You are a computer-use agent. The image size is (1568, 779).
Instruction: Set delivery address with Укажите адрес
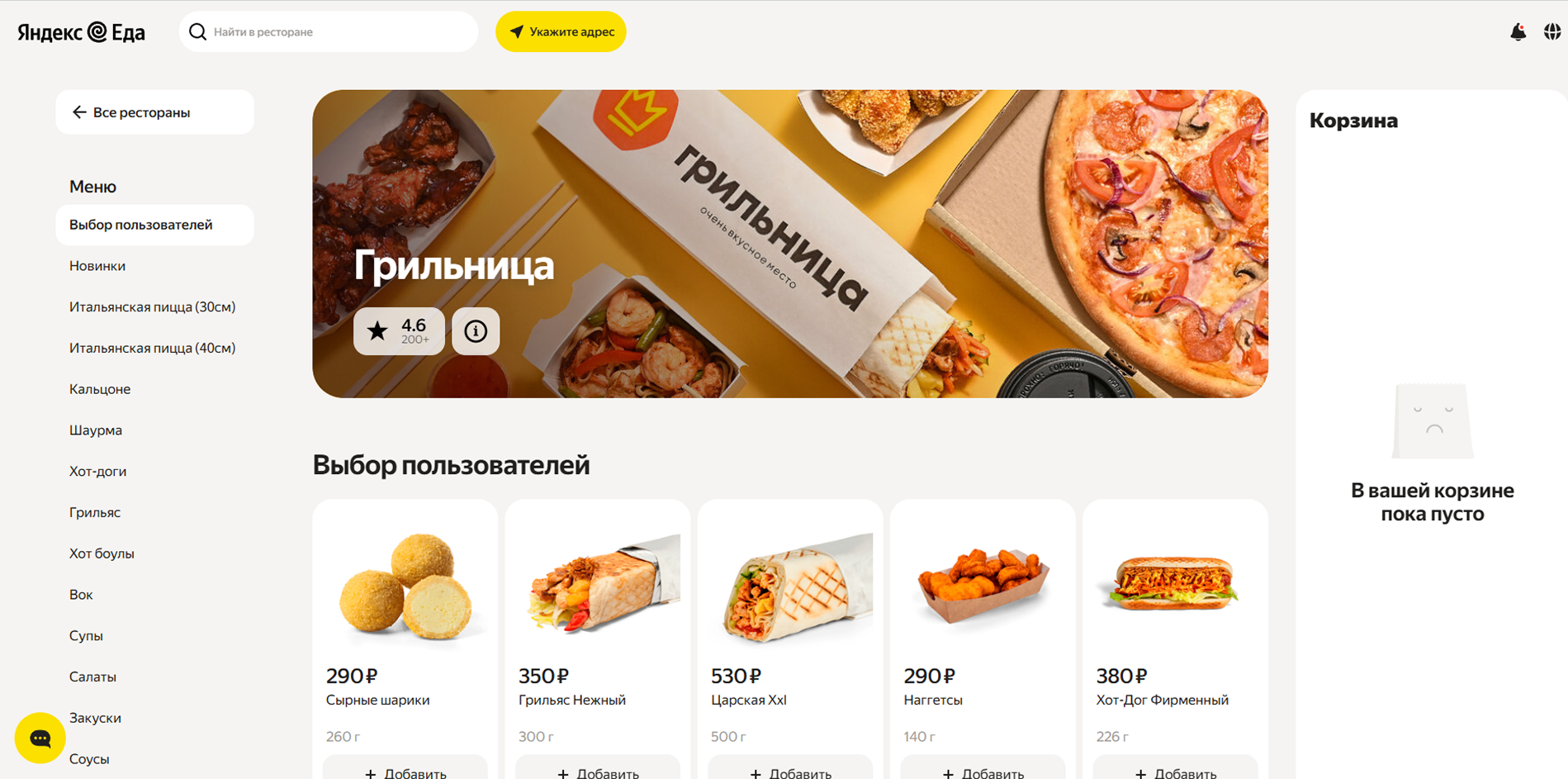(x=561, y=31)
